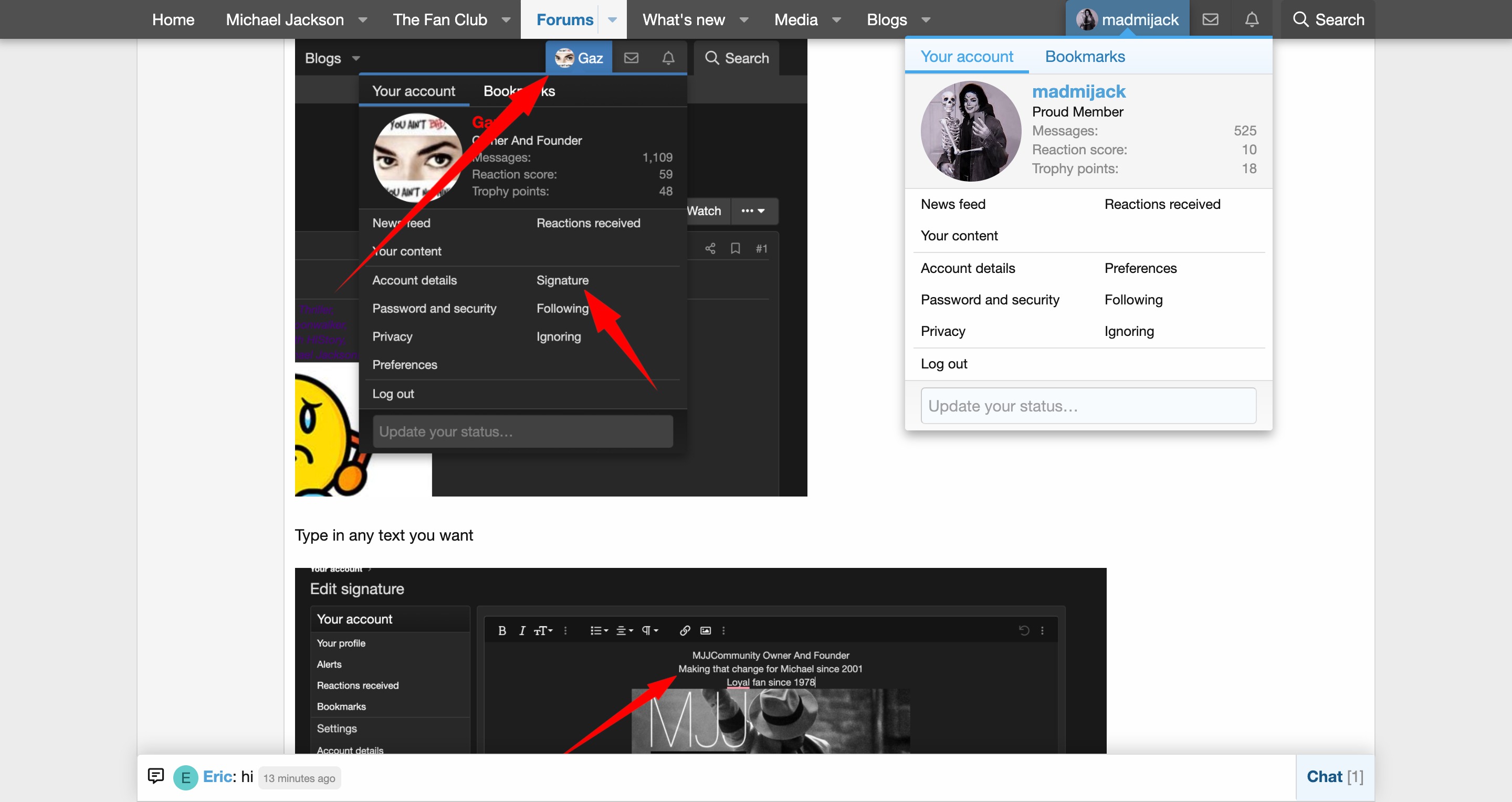1512x802 pixels.
Task: Expand The Fan Club nav dropdown arrow
Action: (506, 19)
